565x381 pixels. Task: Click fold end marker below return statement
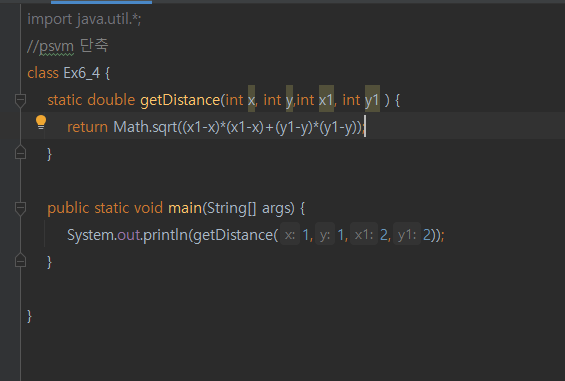21,152
